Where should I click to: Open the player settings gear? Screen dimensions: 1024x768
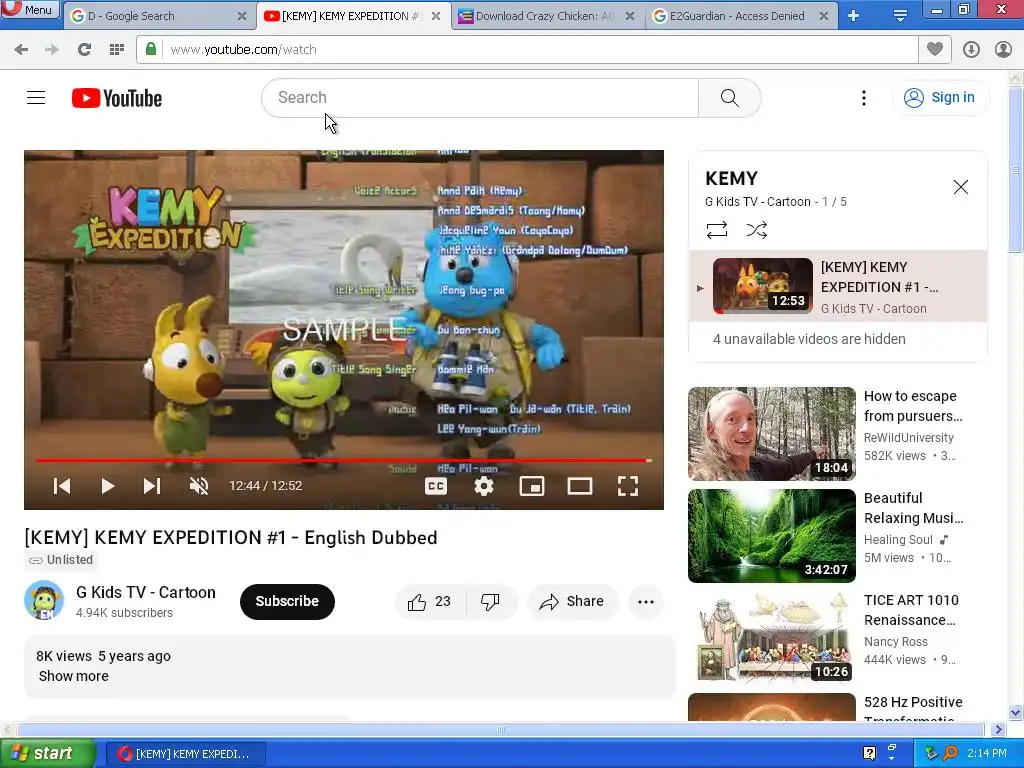tap(484, 486)
